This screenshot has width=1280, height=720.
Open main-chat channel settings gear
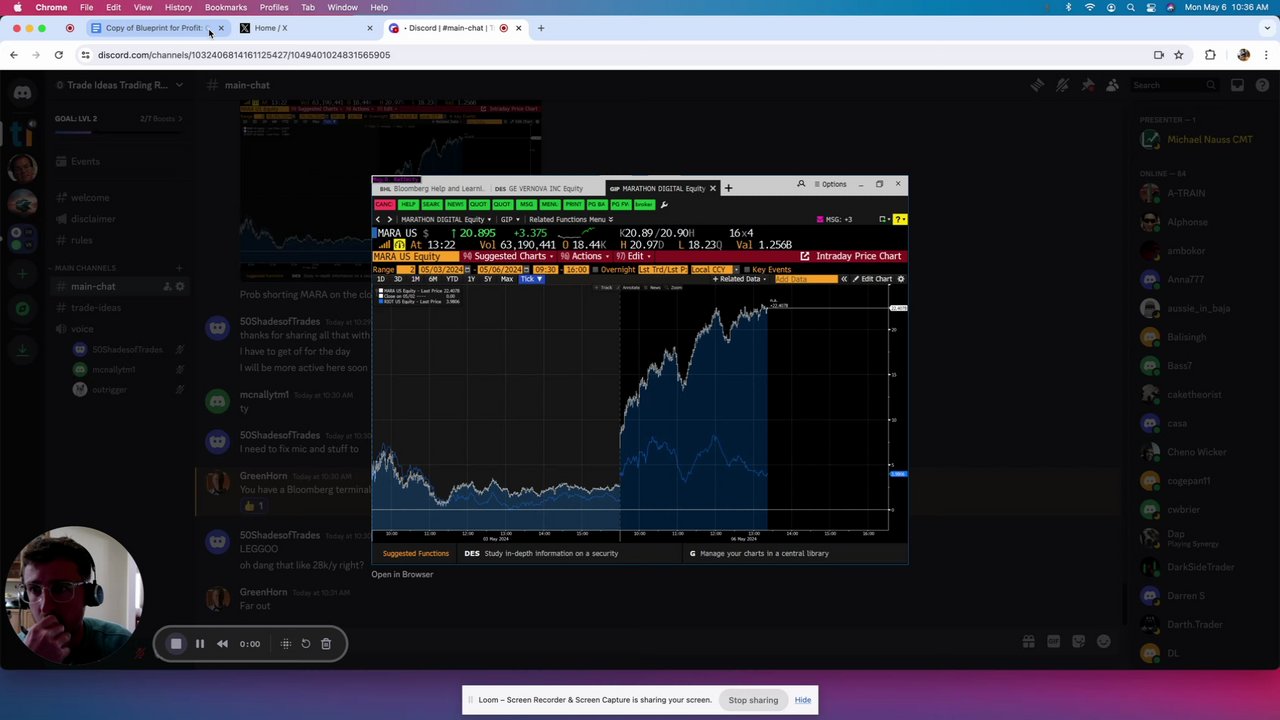click(x=180, y=287)
